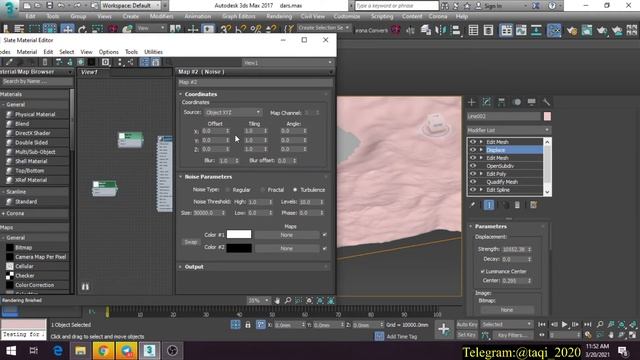This screenshot has height=360, width=640.
Task: Click the Pin Stack icon
Action: click(473, 205)
